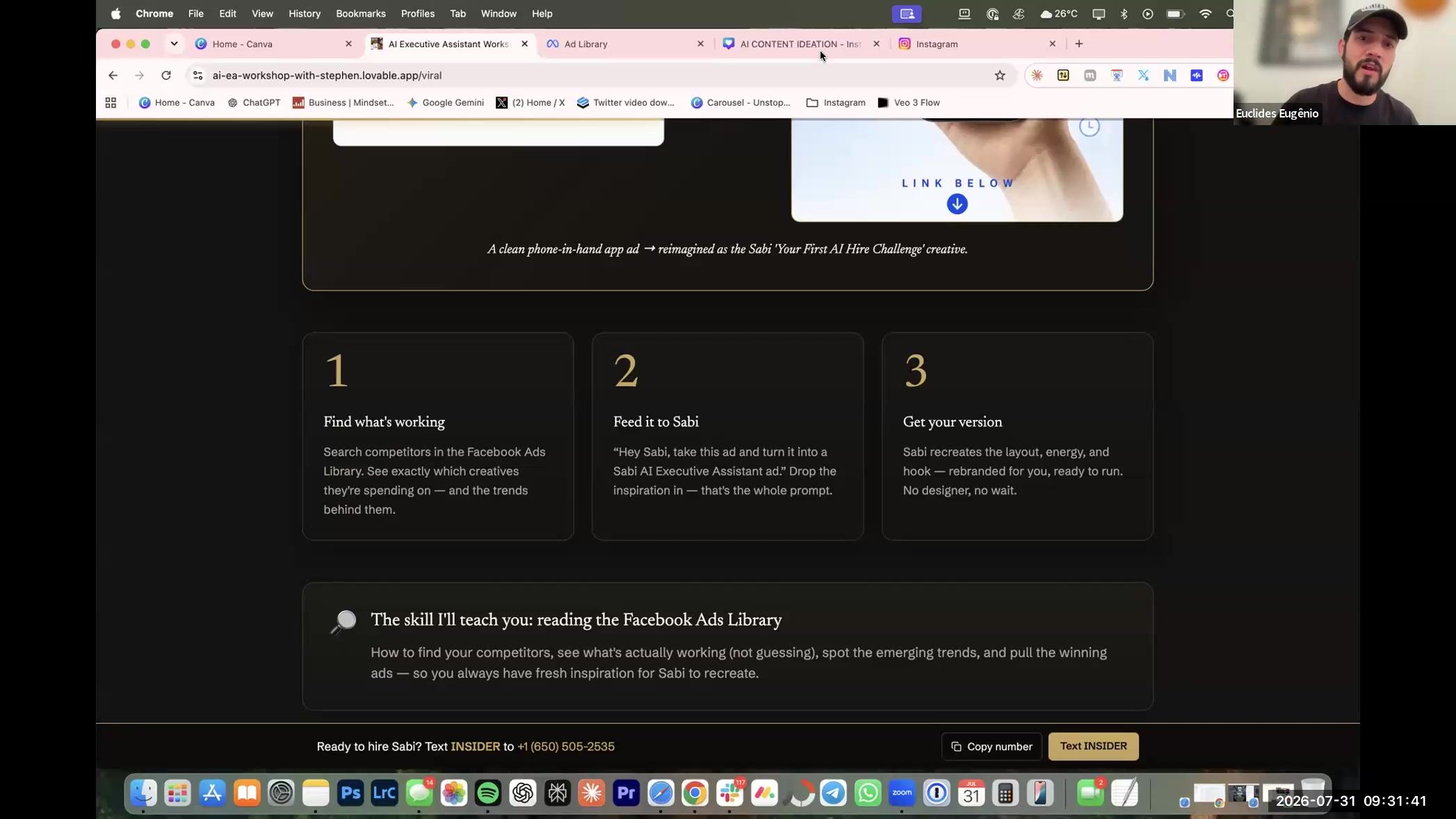Select the 'Get your version' heading
The height and width of the screenshot is (819, 1456).
pyautogui.click(x=953, y=422)
